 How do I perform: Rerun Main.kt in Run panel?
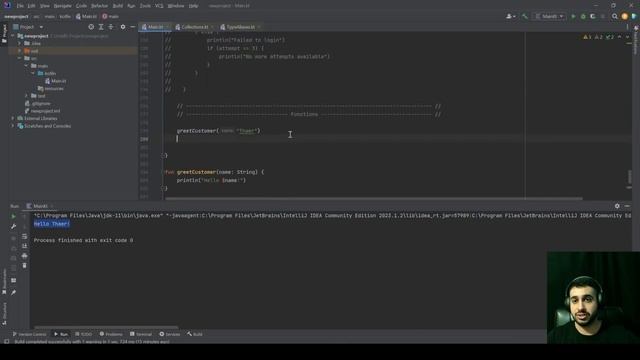13,216
